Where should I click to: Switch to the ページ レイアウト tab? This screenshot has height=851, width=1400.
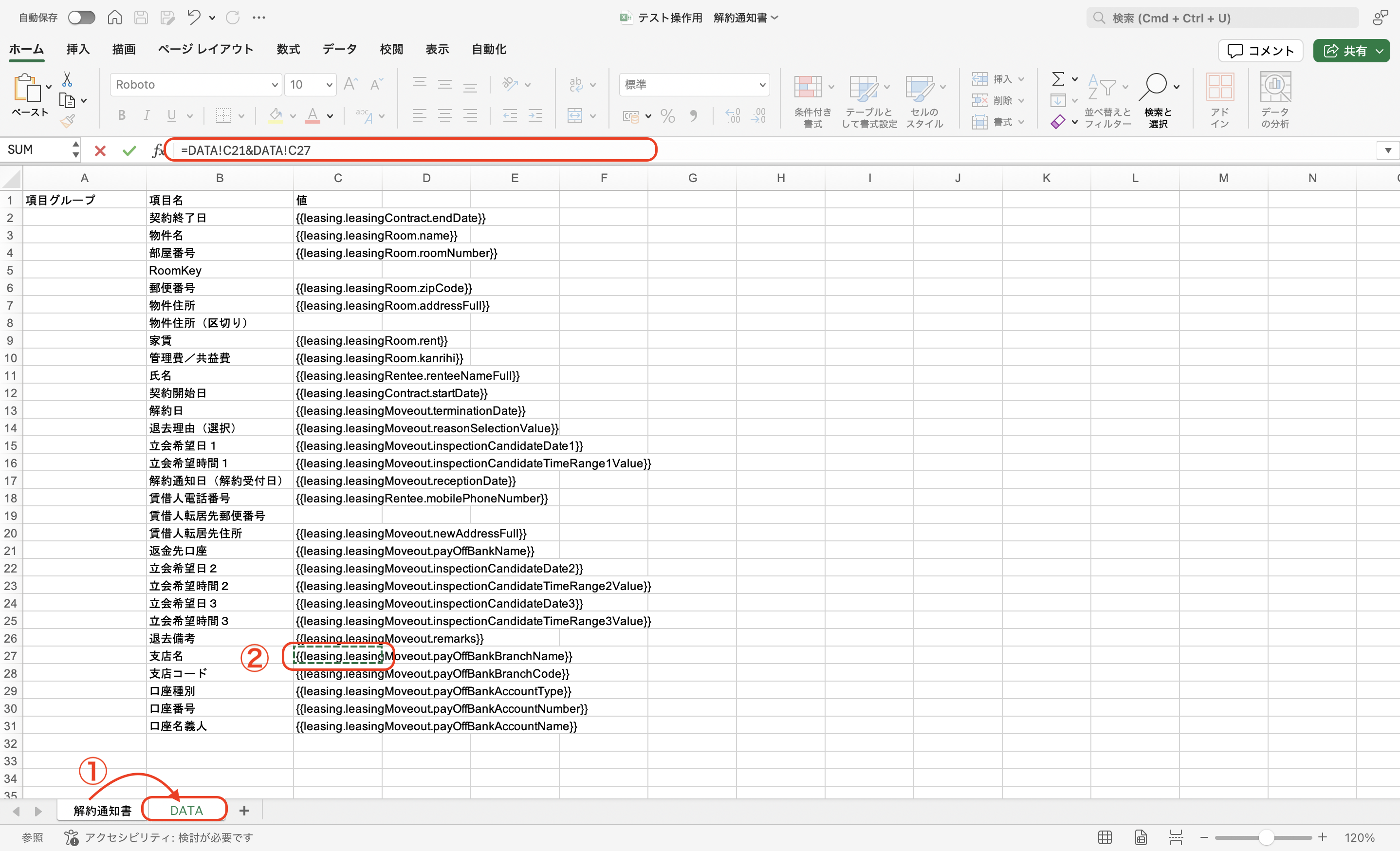pos(206,50)
